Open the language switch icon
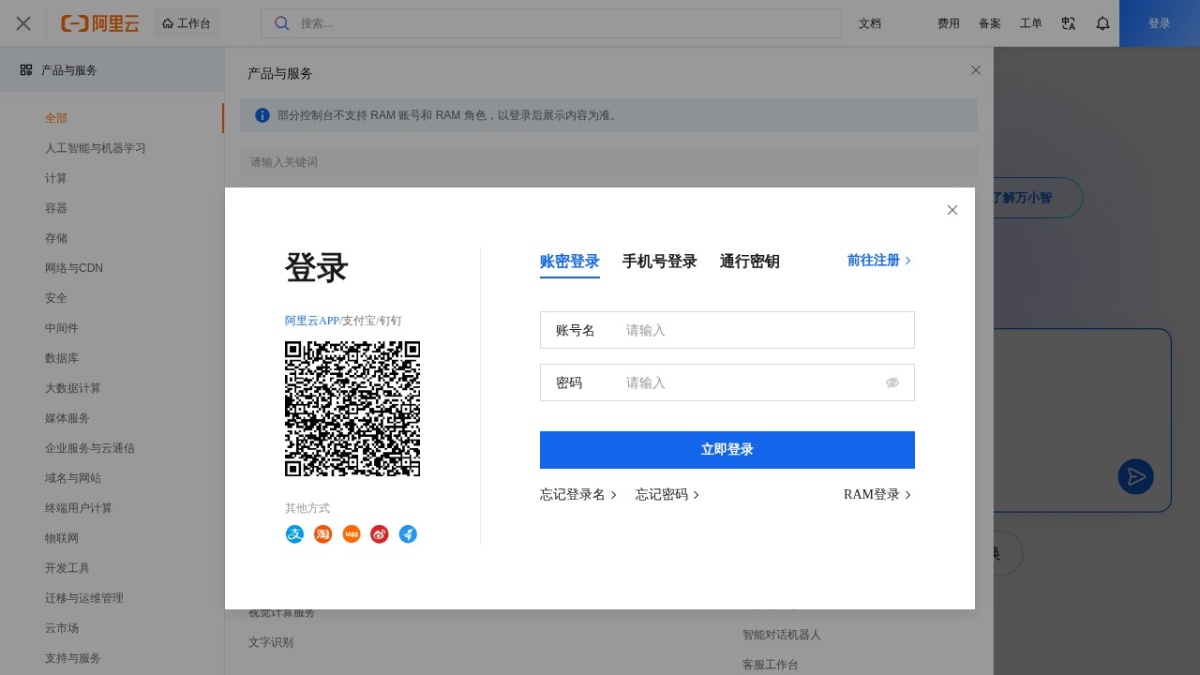Viewport: 1200px width, 675px height. (x=1069, y=23)
